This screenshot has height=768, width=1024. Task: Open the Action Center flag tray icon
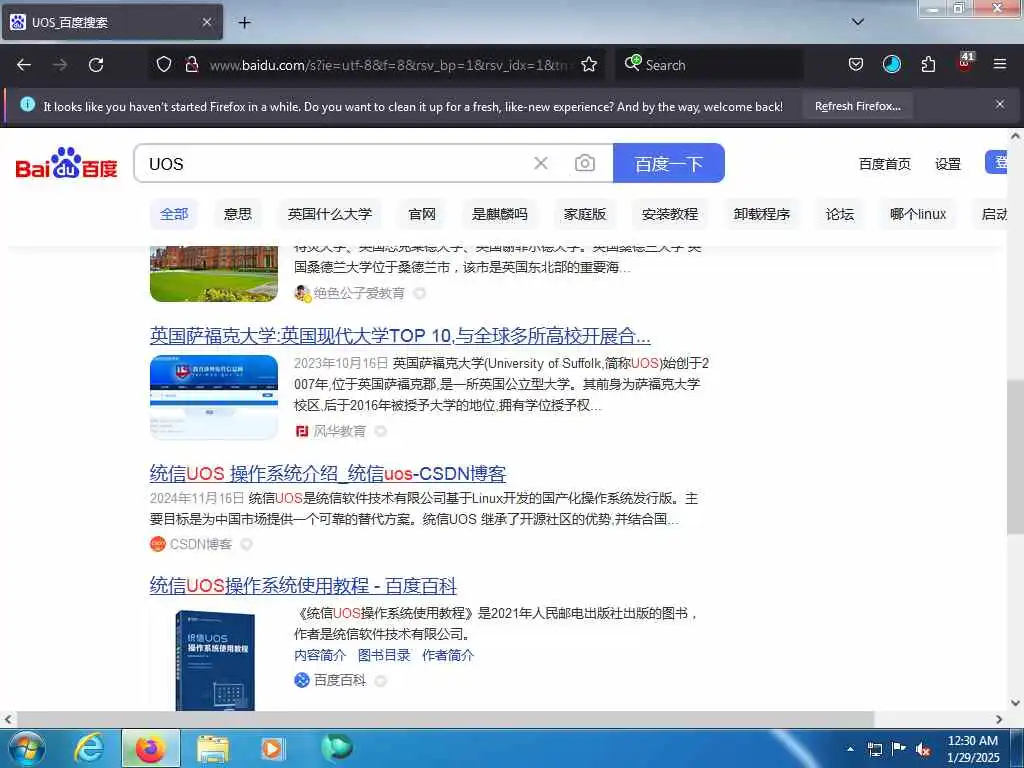pos(899,749)
